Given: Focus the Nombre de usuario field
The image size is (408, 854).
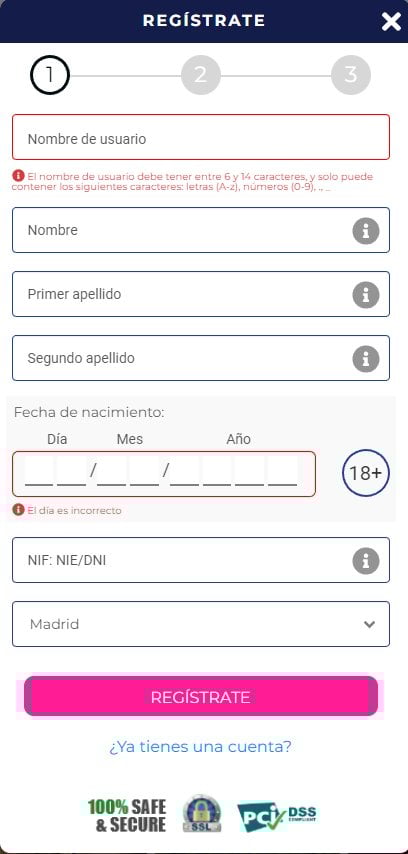Looking at the screenshot, I should pos(201,137).
